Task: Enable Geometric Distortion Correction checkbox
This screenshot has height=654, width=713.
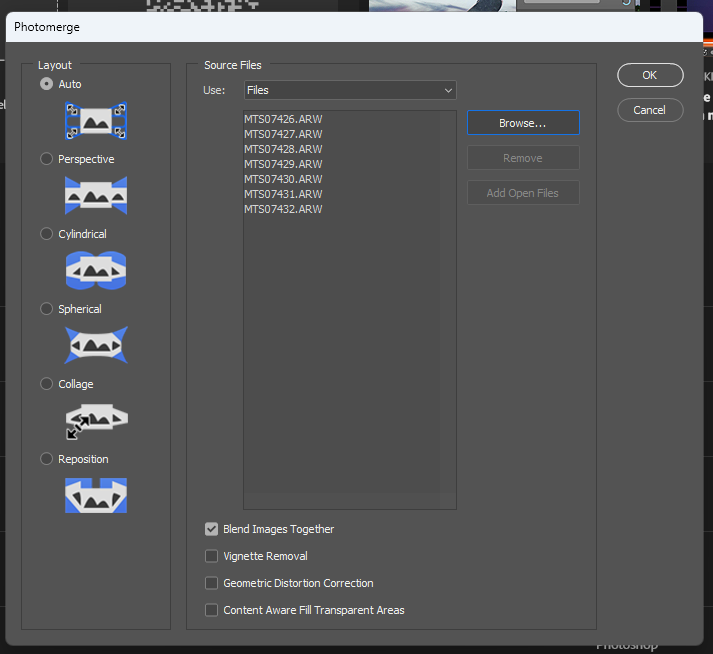Action: 211,583
